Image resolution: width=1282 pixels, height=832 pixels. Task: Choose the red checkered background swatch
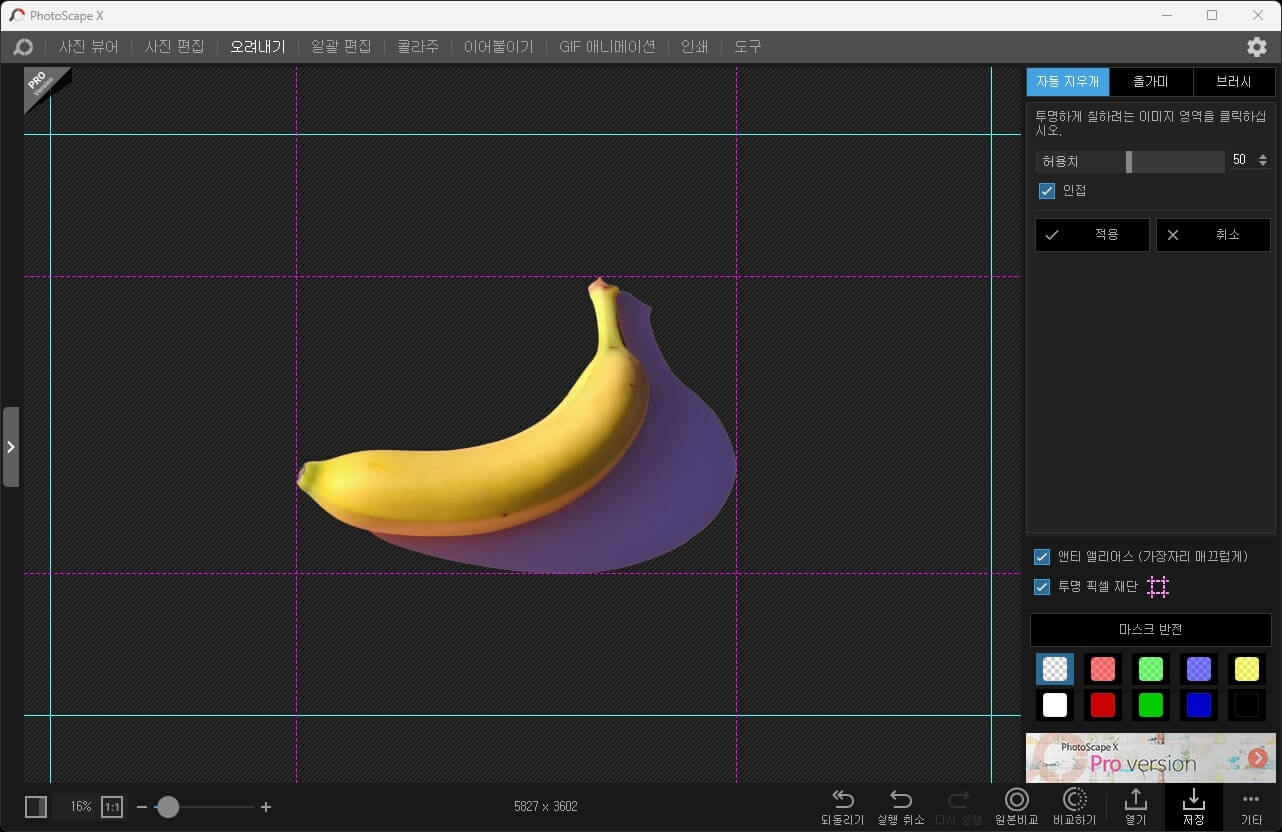pos(1102,668)
